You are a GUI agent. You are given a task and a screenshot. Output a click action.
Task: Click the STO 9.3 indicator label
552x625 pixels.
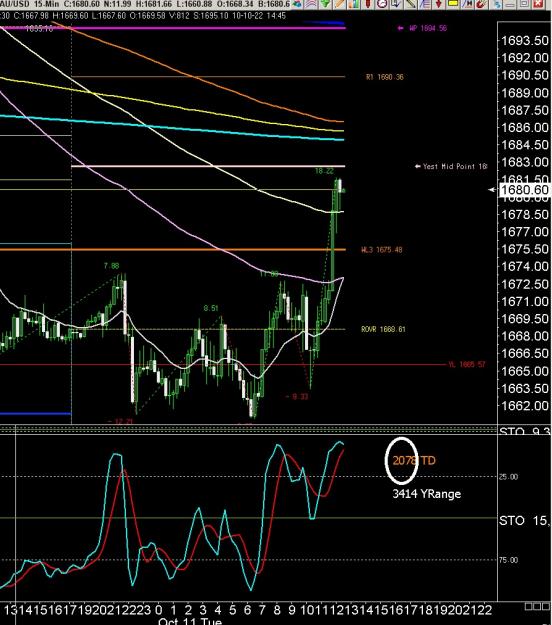[524, 431]
